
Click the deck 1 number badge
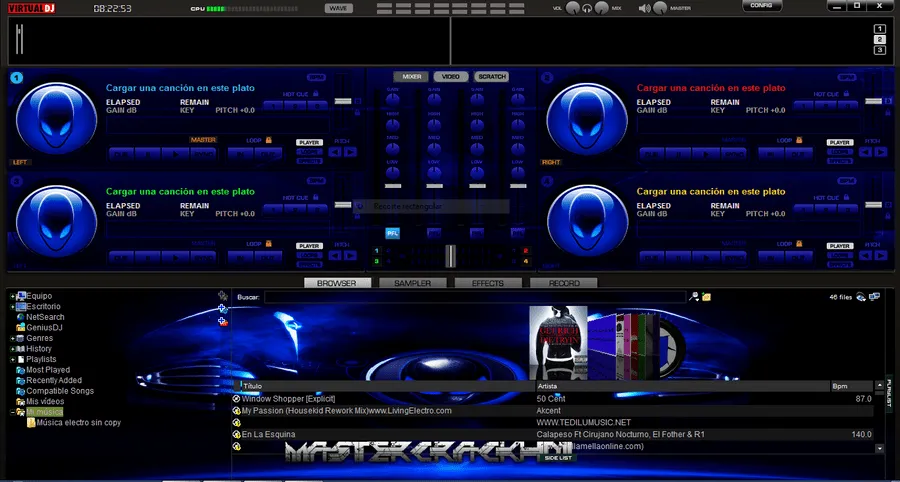pyautogui.click(x=17, y=77)
